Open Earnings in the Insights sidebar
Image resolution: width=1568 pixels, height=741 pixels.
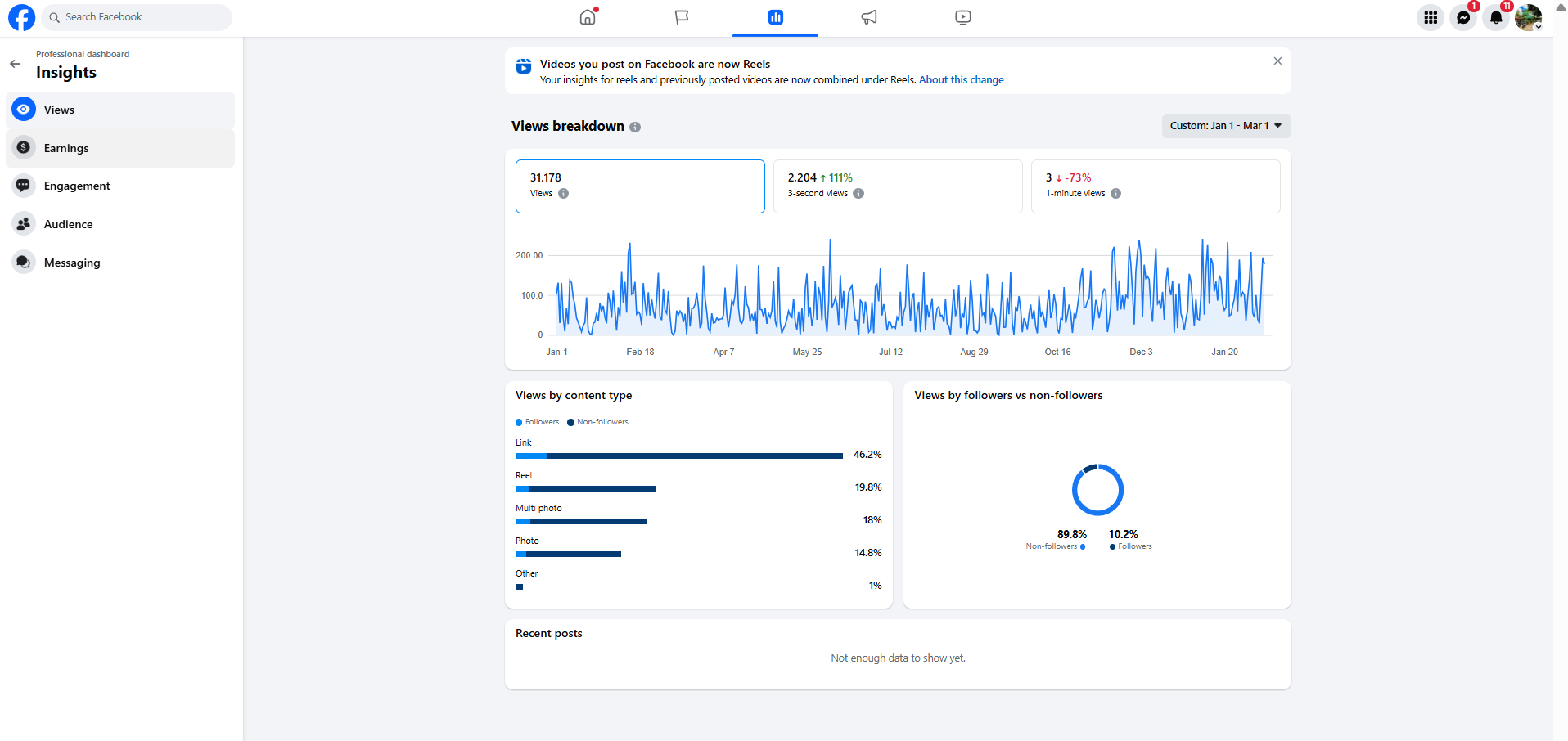(x=120, y=148)
